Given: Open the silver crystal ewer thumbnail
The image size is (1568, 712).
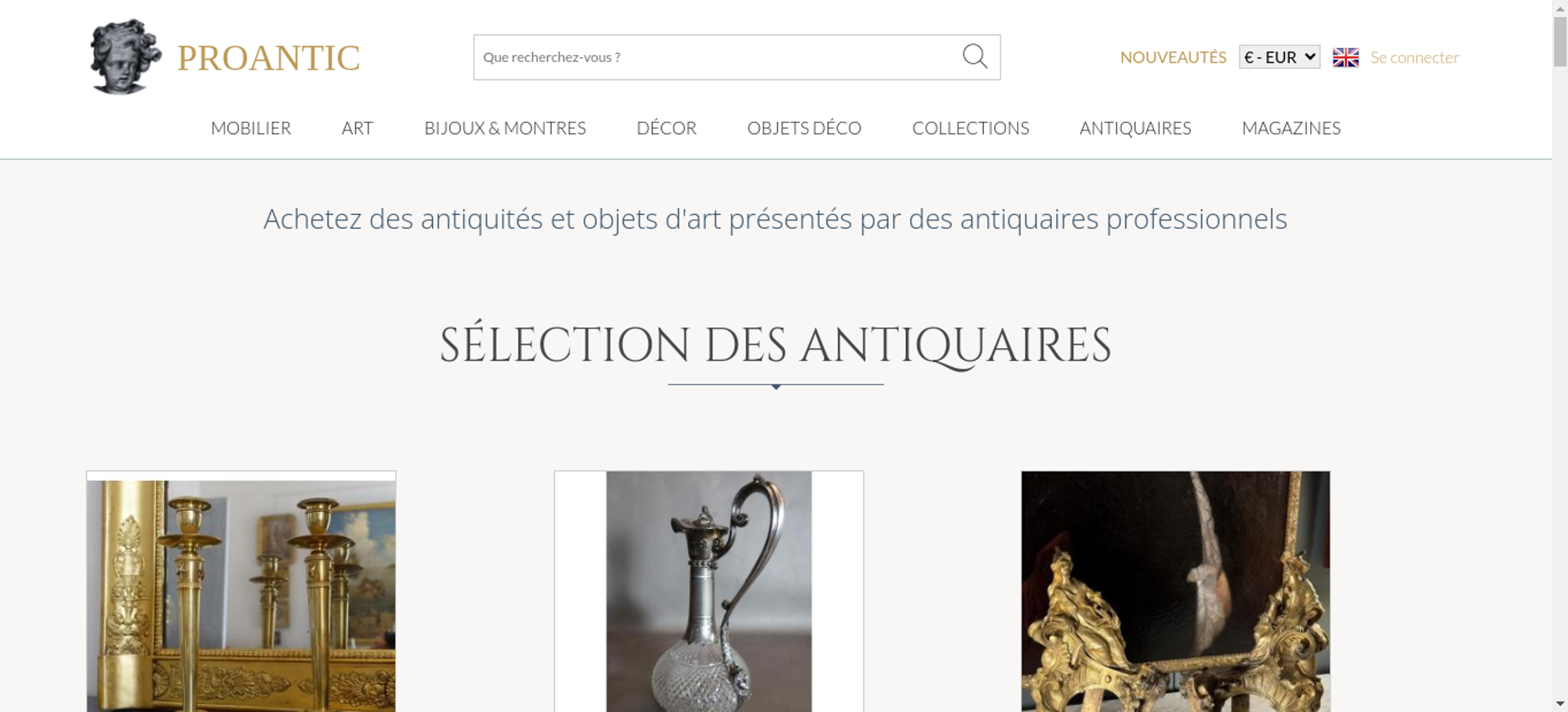Looking at the screenshot, I should pyautogui.click(x=709, y=591).
